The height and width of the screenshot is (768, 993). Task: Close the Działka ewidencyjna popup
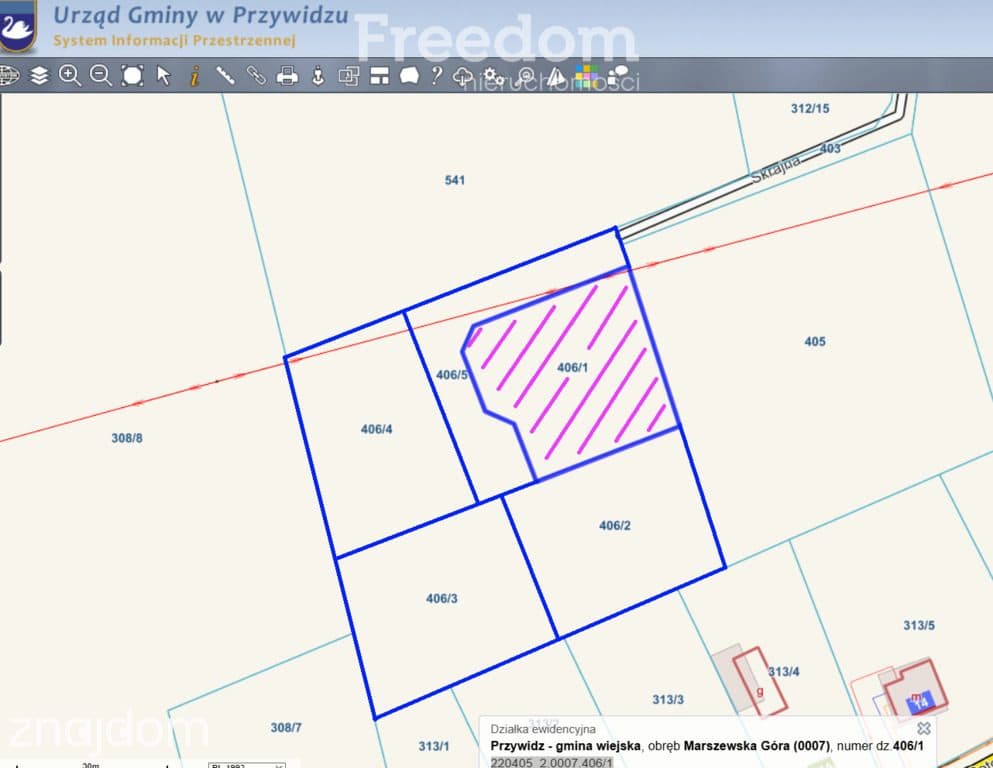coord(924,729)
